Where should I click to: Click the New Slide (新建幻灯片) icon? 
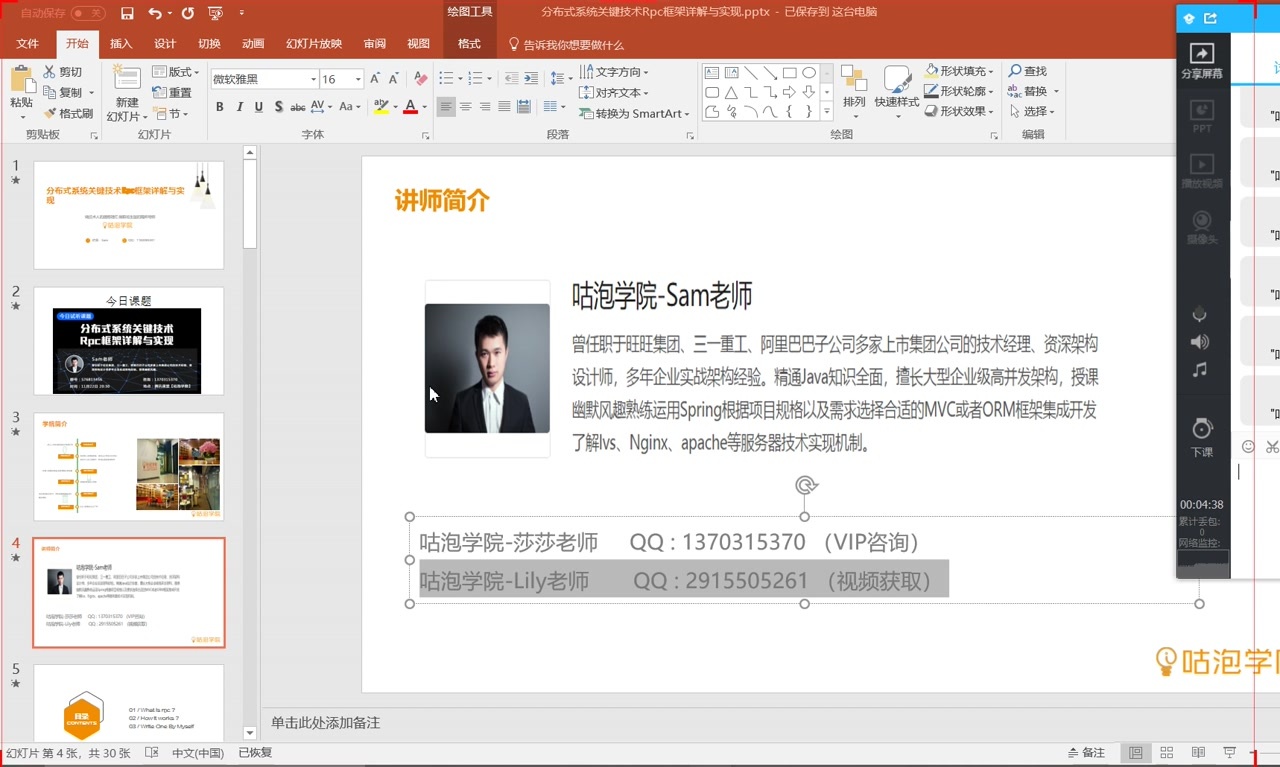click(127, 79)
